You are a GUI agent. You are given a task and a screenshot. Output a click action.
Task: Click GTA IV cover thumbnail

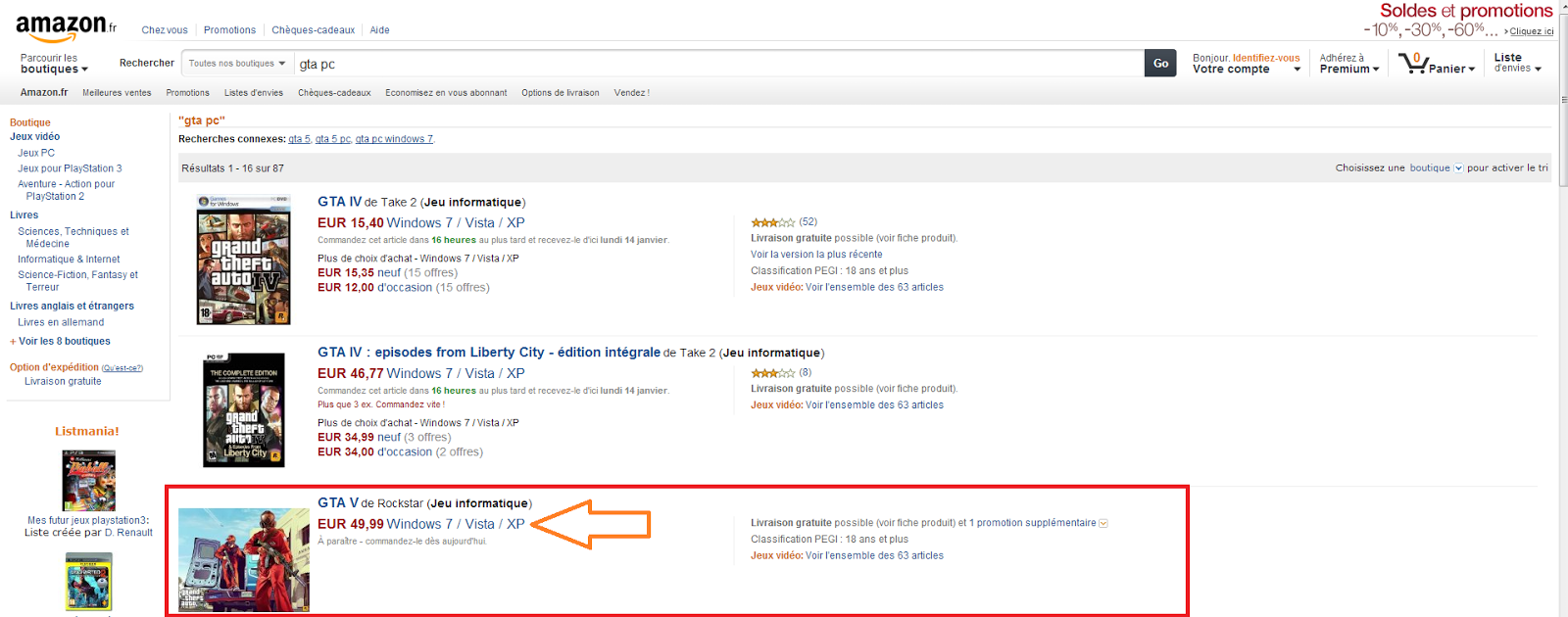click(243, 260)
